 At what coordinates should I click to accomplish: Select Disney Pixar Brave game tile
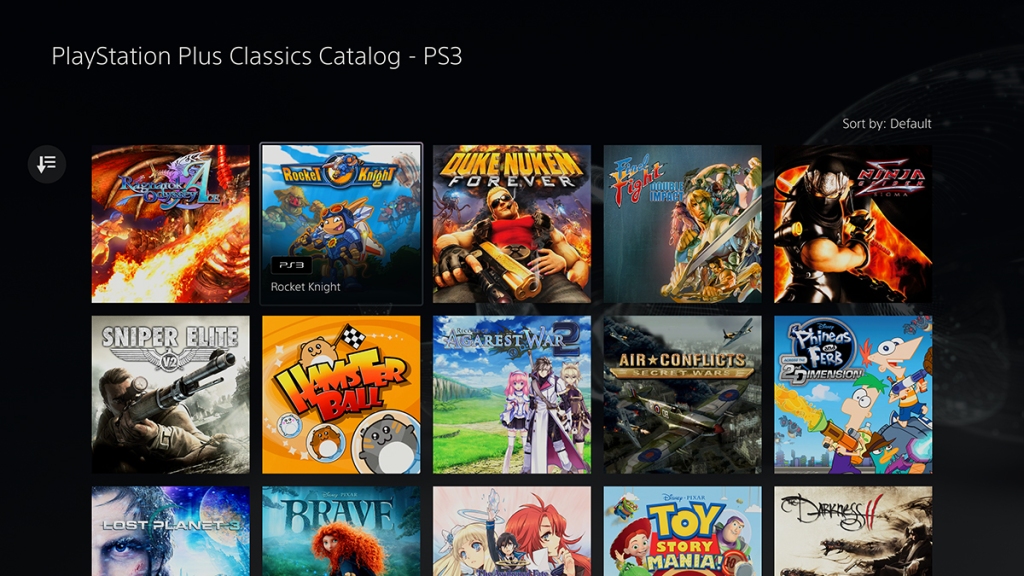[x=341, y=531]
